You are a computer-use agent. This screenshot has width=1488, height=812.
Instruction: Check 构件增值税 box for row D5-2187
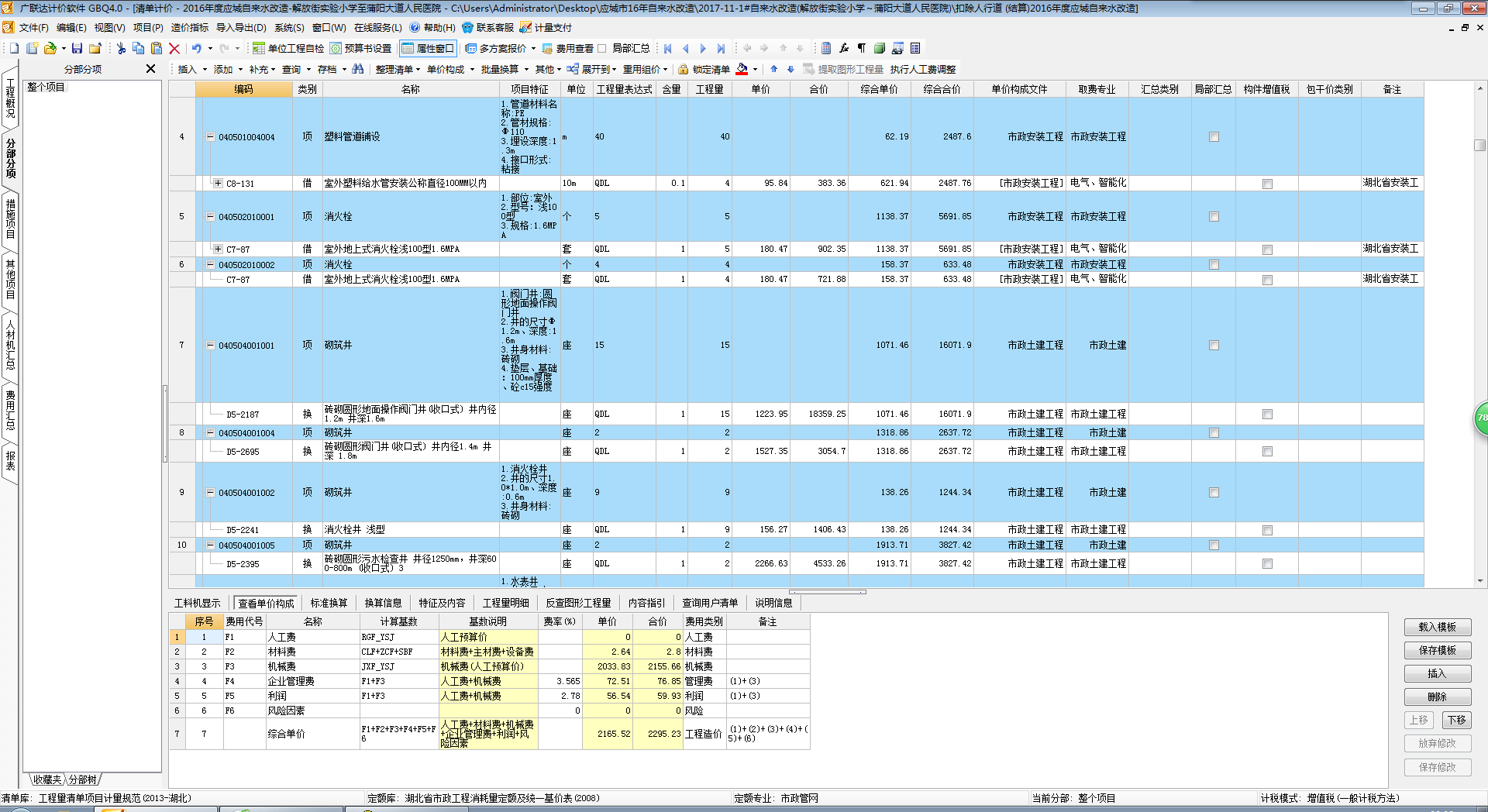pos(1267,415)
